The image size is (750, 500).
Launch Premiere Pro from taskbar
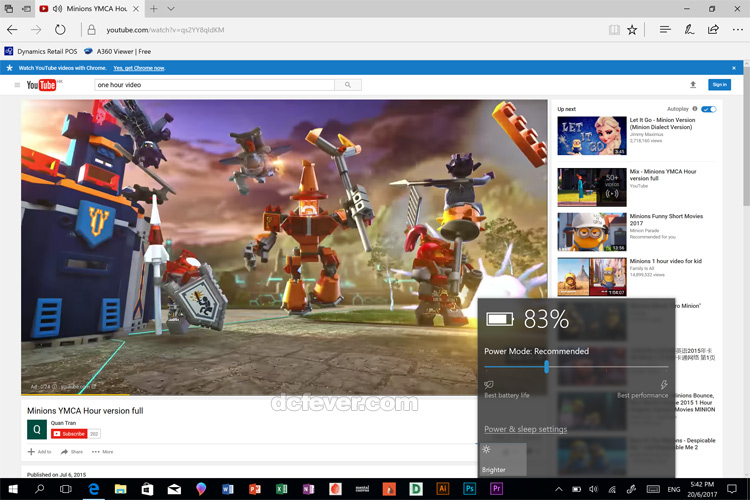496,489
